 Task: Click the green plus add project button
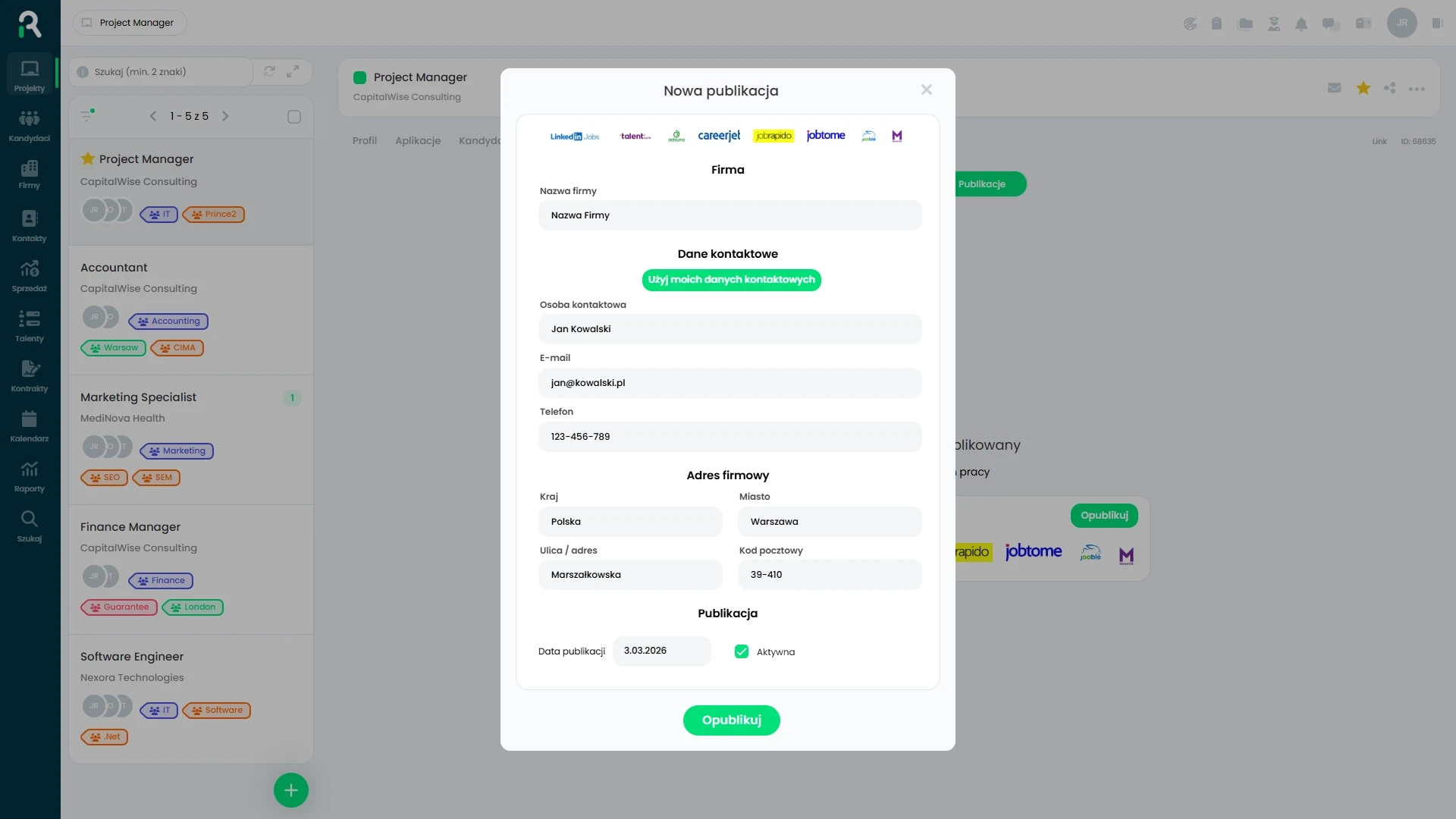(x=291, y=790)
